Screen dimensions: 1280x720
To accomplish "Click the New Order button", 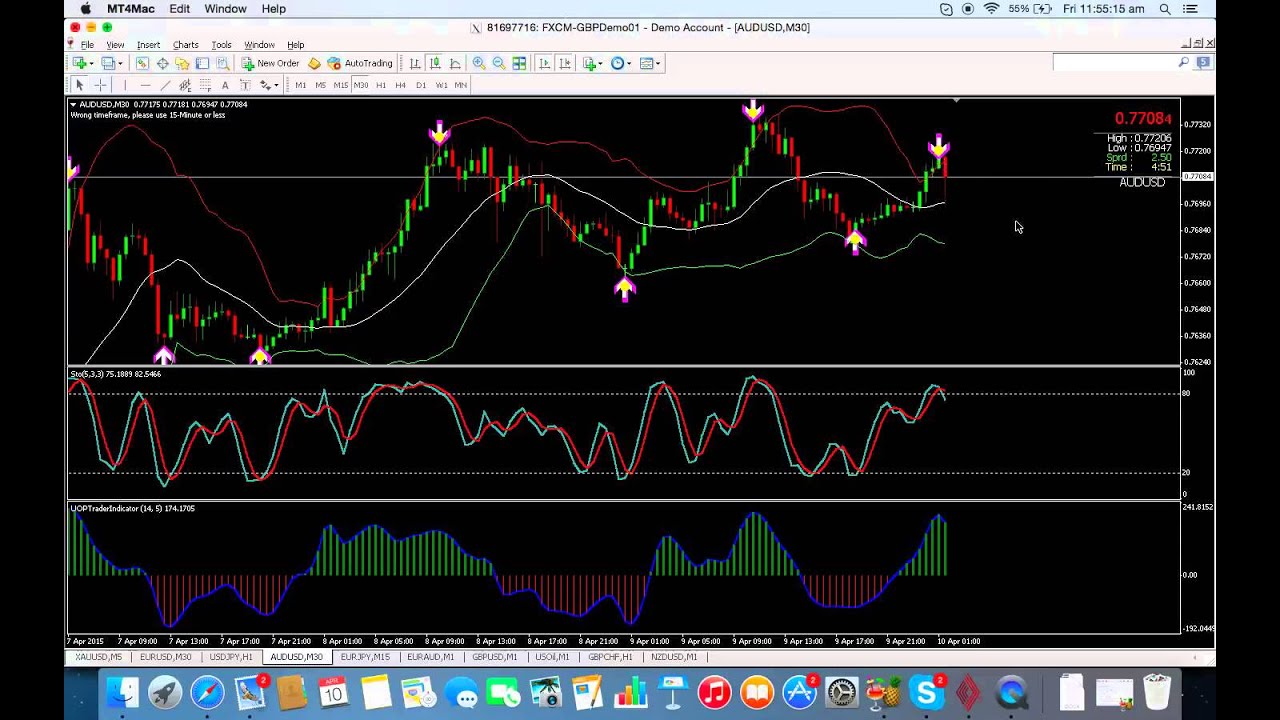I will click(271, 63).
